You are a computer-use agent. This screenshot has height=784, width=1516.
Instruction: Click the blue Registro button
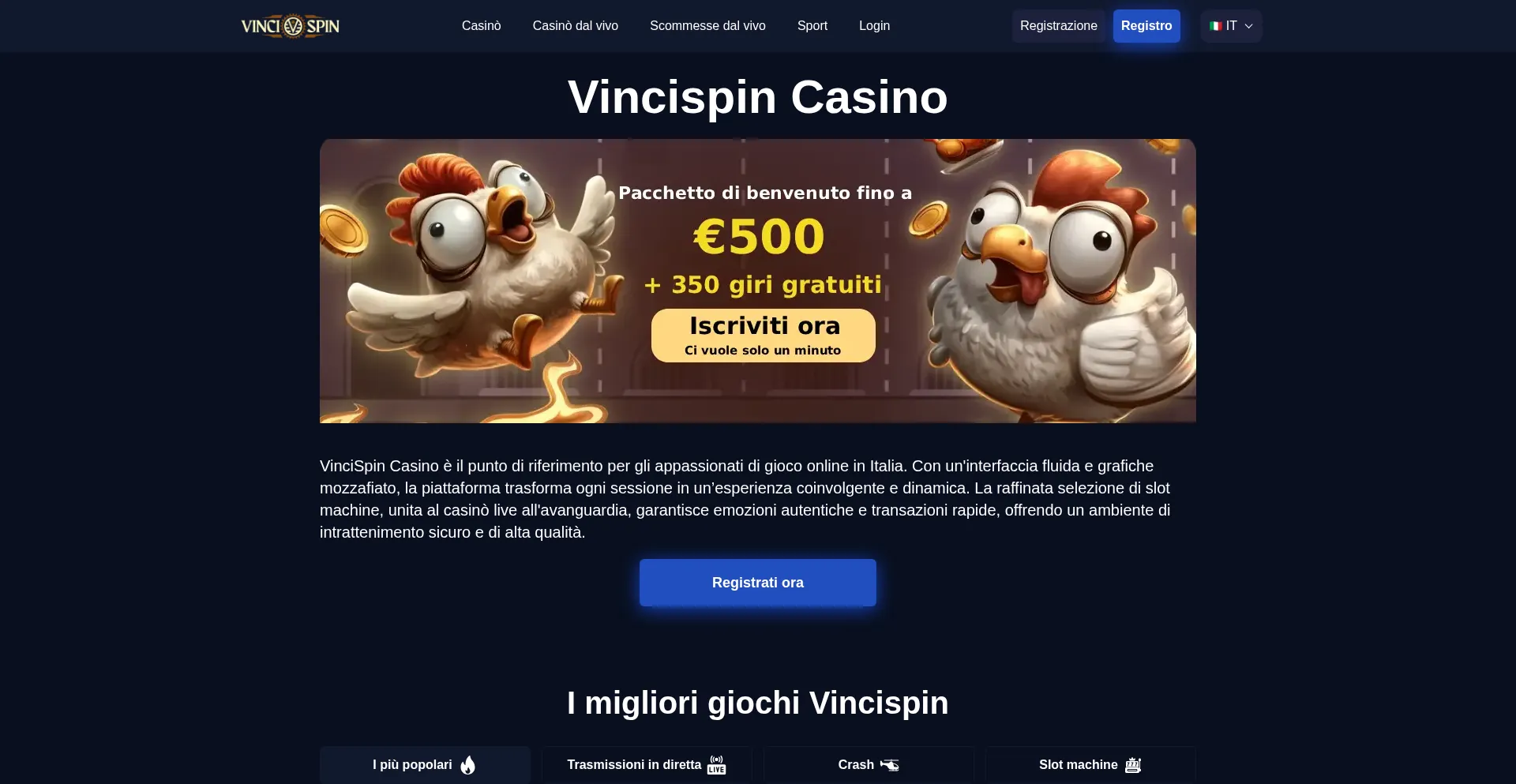[x=1146, y=26]
